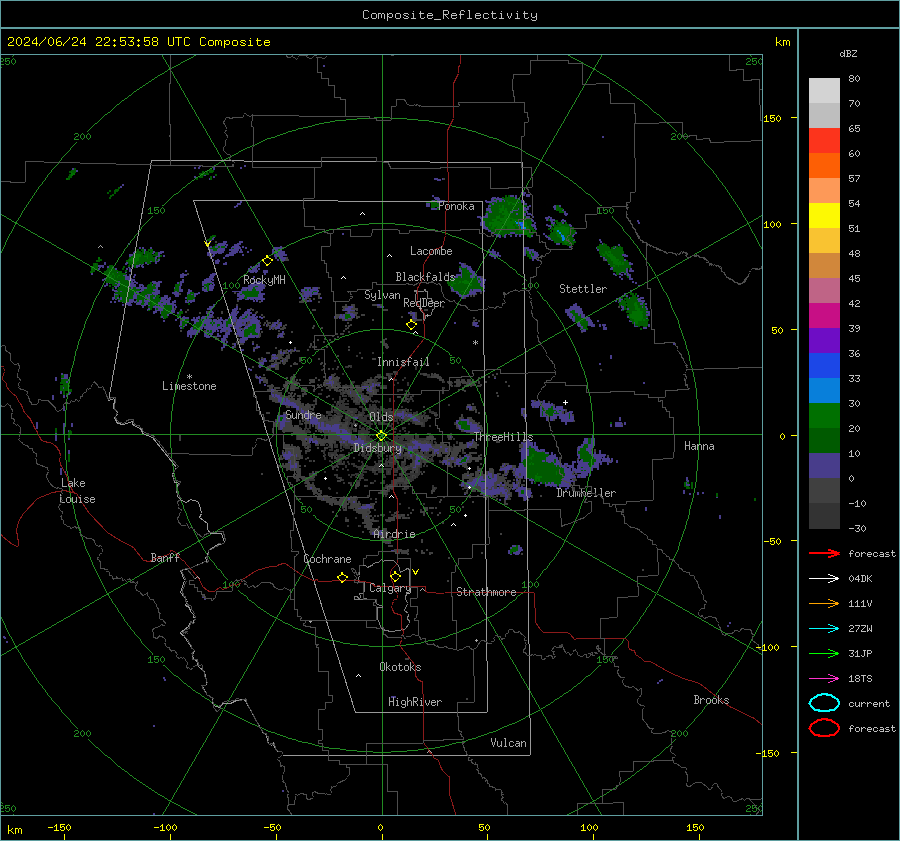Click the magenta 18TS arrow legend icon
This screenshot has width=900, height=841.
click(824, 679)
